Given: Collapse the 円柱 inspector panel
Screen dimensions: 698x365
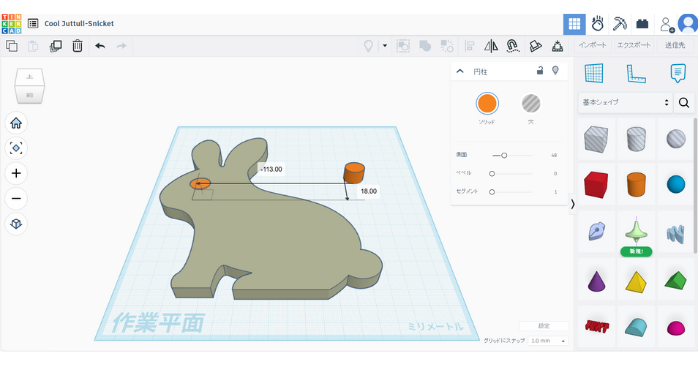Looking at the screenshot, I should pyautogui.click(x=460, y=71).
